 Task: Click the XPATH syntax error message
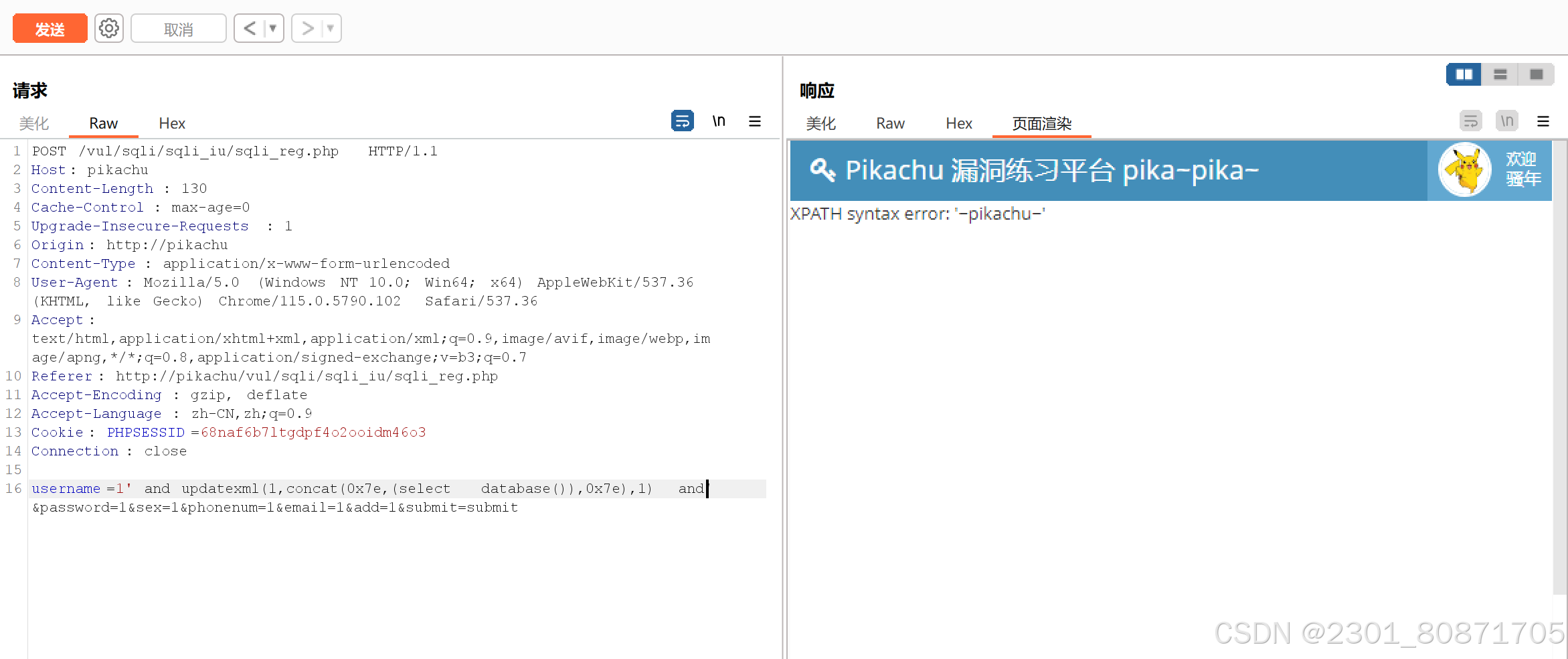click(918, 214)
